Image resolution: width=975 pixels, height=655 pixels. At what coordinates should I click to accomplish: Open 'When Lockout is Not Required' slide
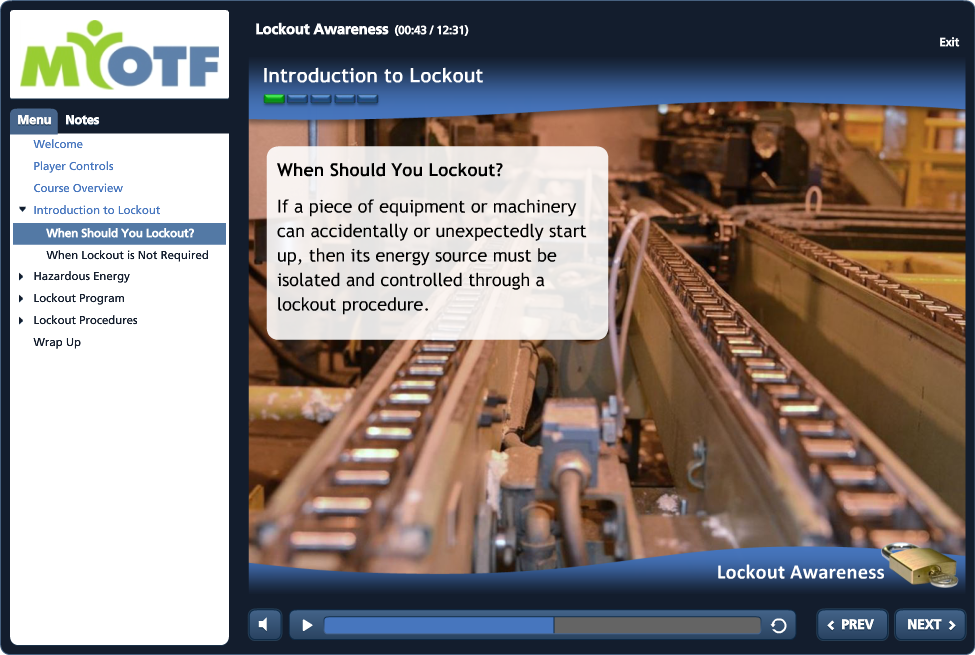[x=127, y=255]
